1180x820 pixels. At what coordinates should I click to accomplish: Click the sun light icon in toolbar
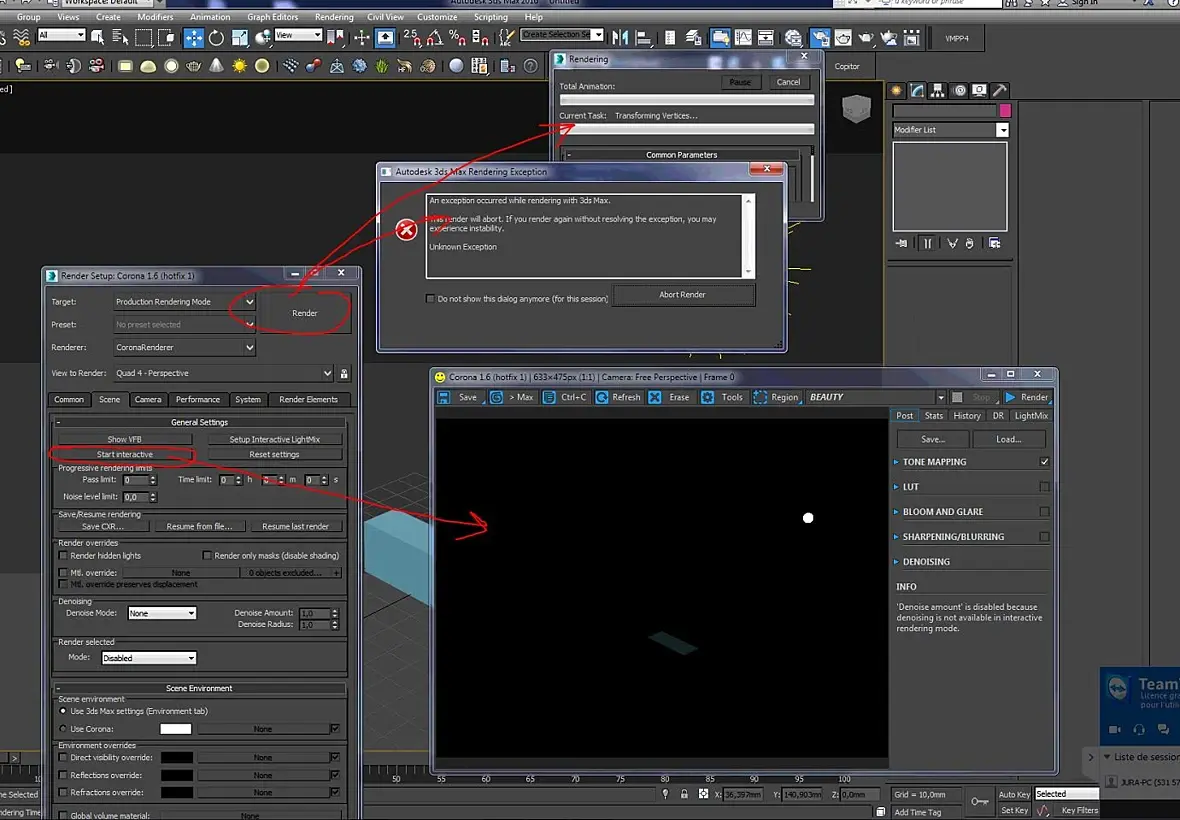click(239, 66)
